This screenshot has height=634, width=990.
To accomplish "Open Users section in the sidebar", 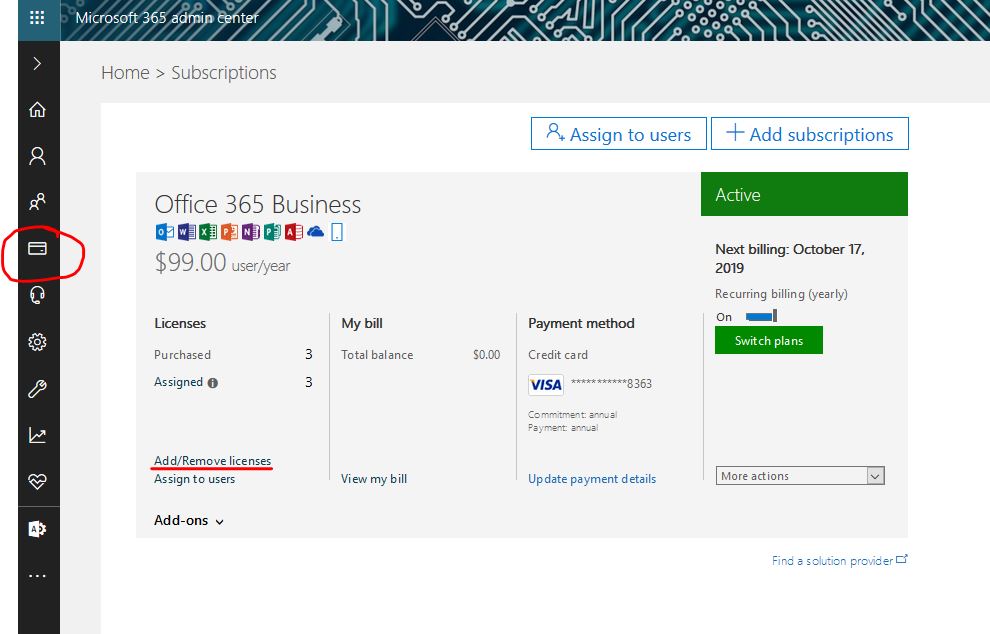I will click(37, 156).
